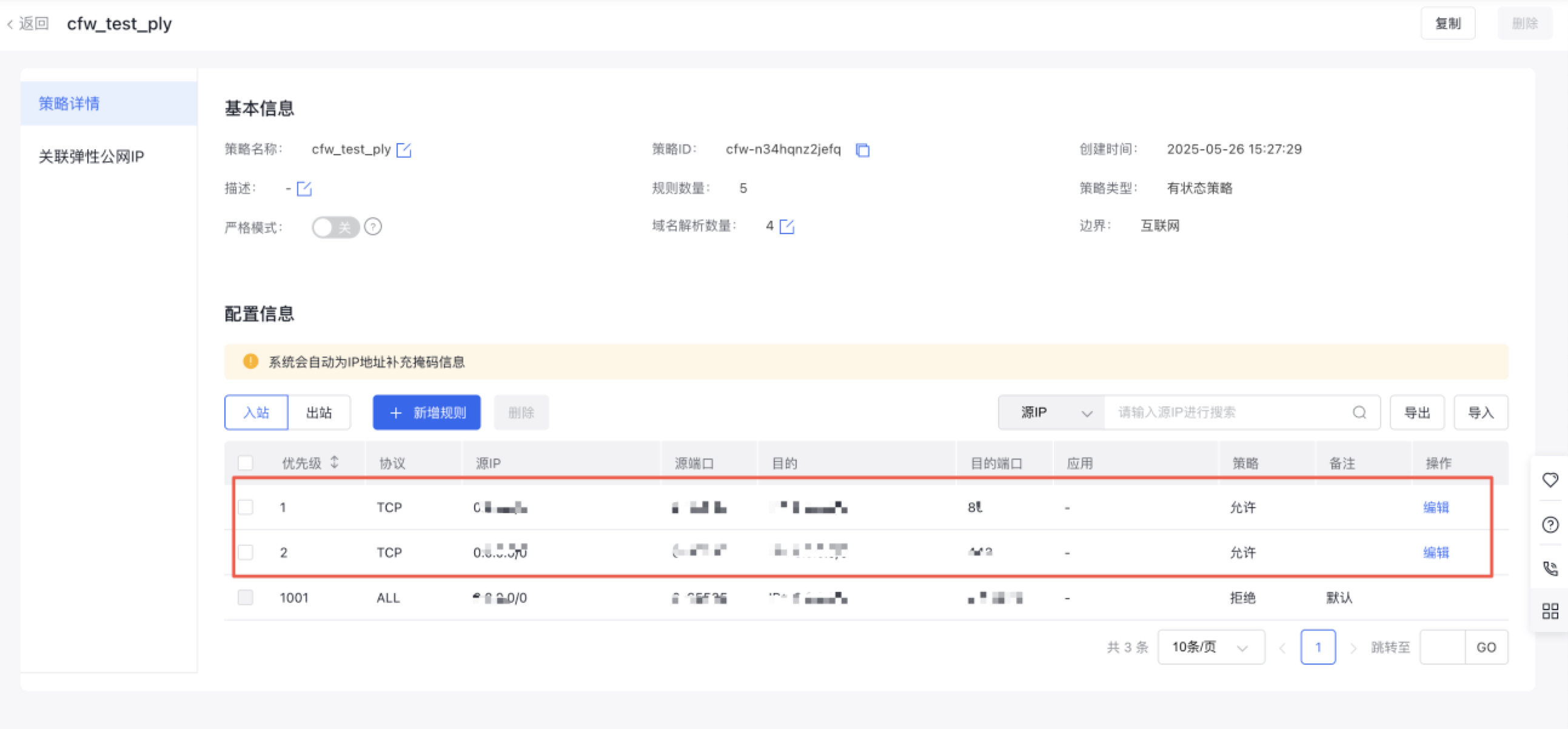Click 编辑 for the priority 2 rule
The image size is (1568, 729).
click(x=1436, y=553)
